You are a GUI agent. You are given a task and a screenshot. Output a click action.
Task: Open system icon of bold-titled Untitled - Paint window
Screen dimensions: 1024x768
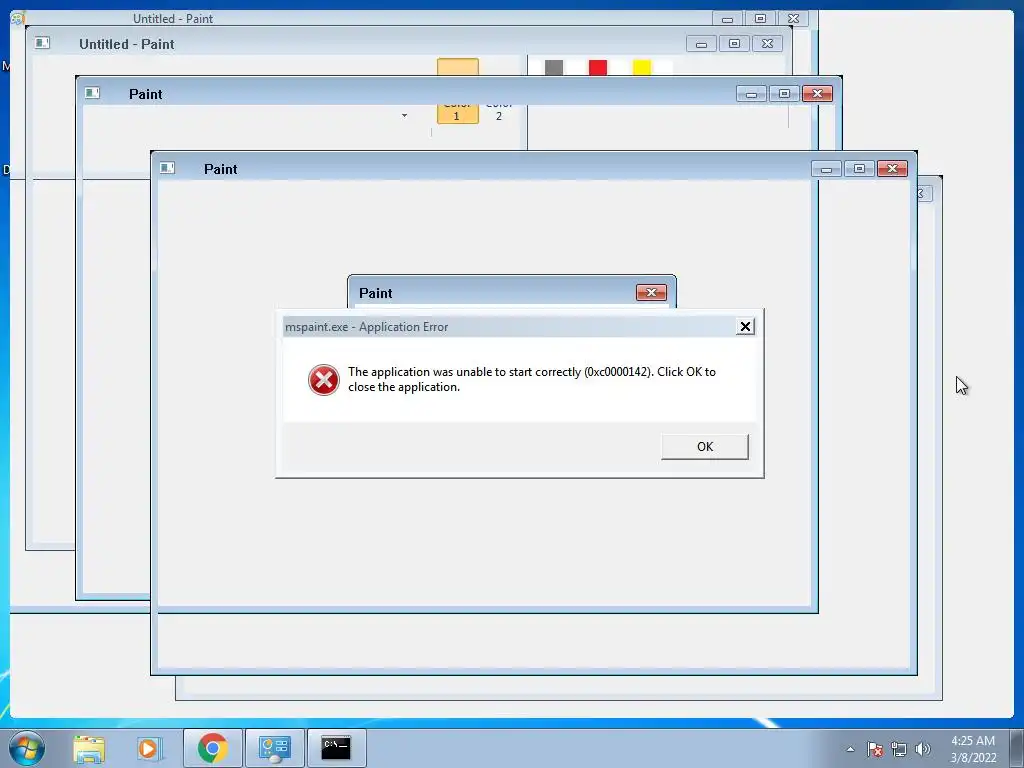(42, 43)
